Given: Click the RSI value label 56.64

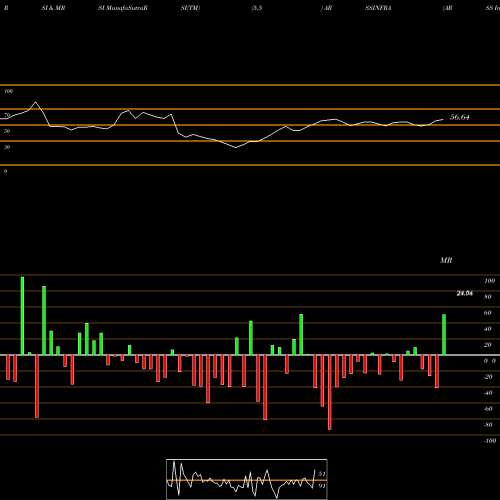Looking at the screenshot, I should tap(460, 117).
